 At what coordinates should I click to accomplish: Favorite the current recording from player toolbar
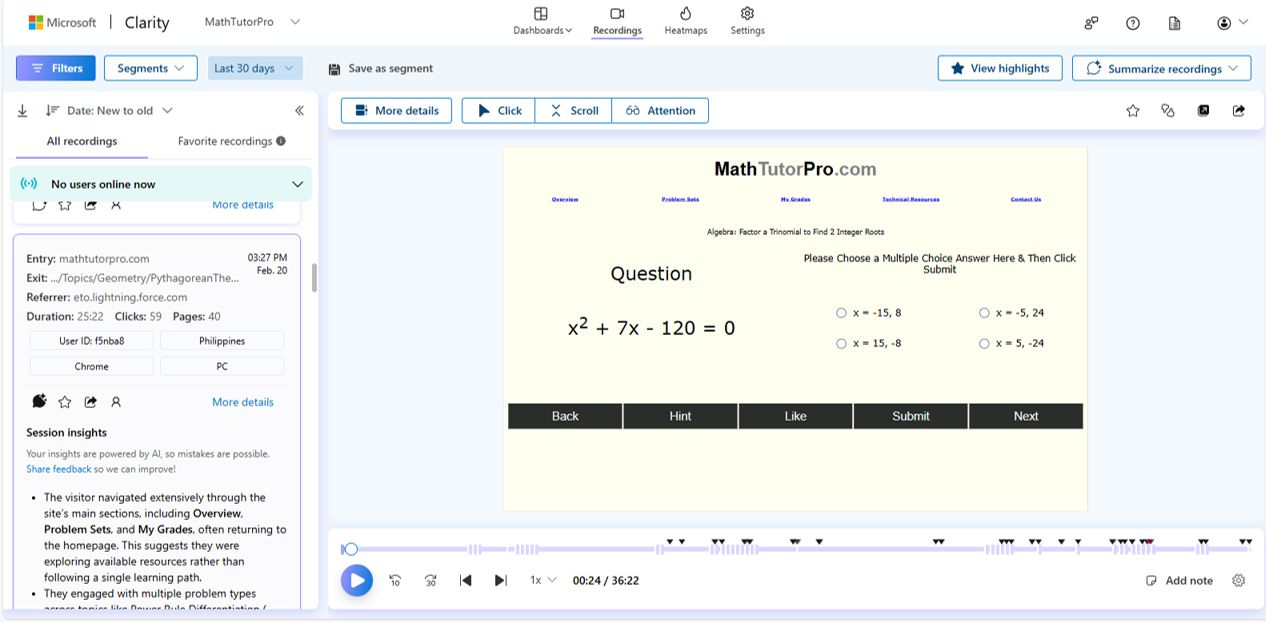pyautogui.click(x=1133, y=111)
